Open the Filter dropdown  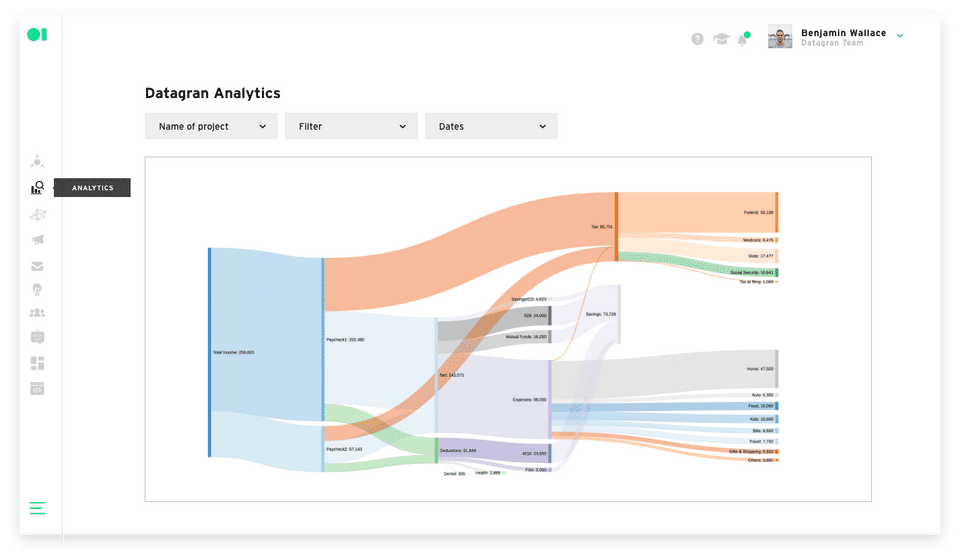click(x=351, y=126)
